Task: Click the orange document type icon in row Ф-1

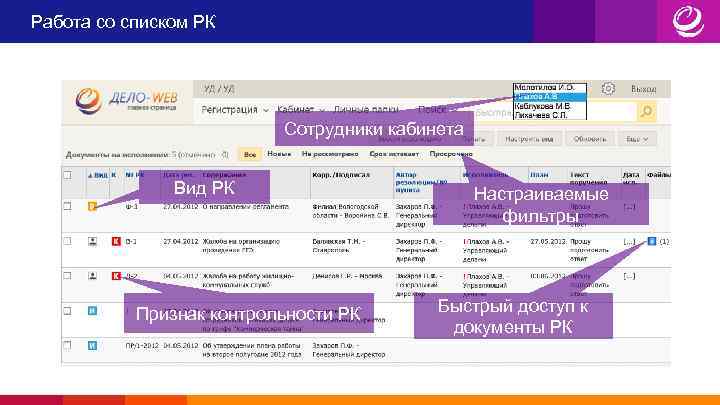Action: point(92,207)
